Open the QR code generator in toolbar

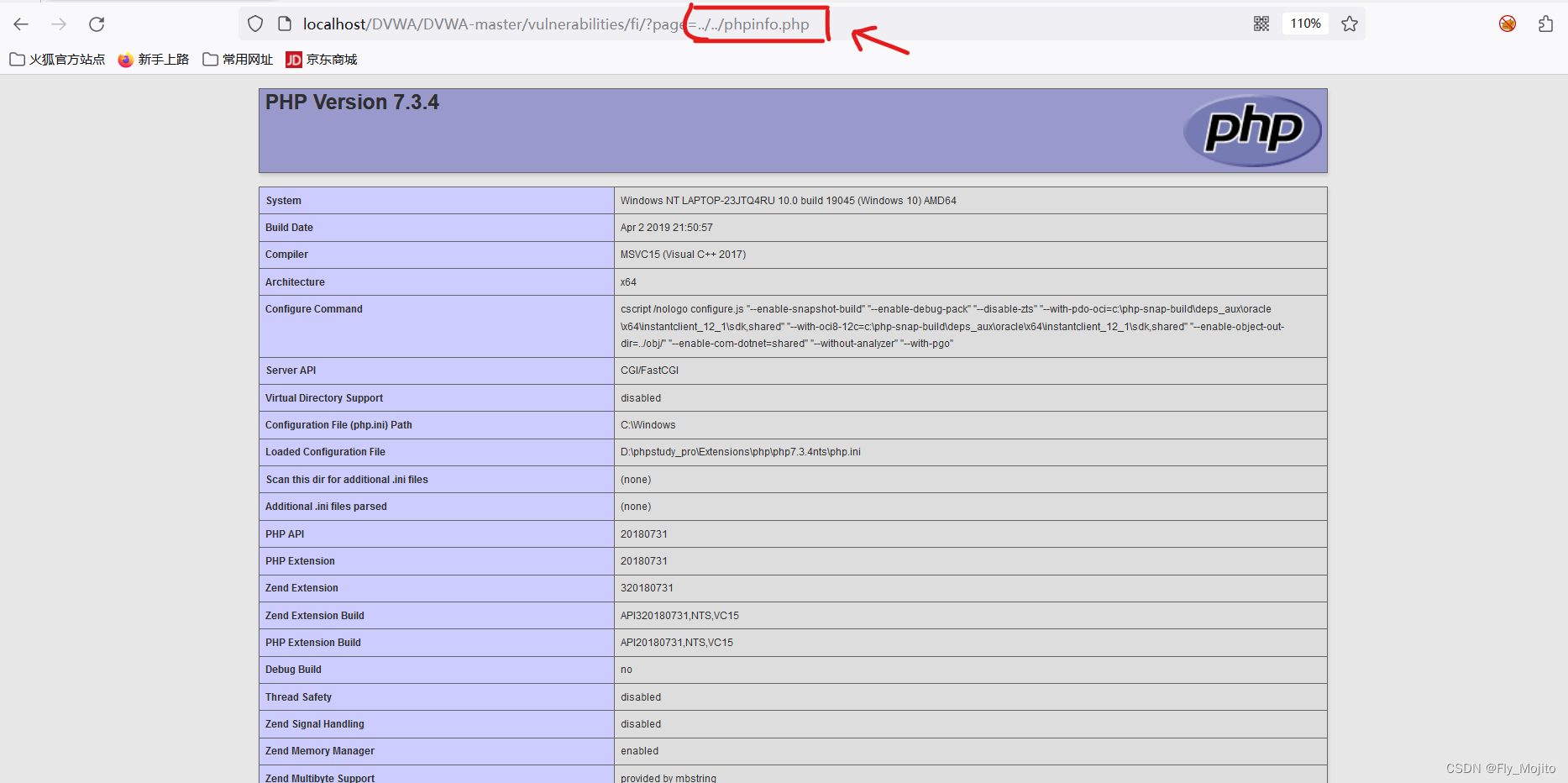(1261, 23)
